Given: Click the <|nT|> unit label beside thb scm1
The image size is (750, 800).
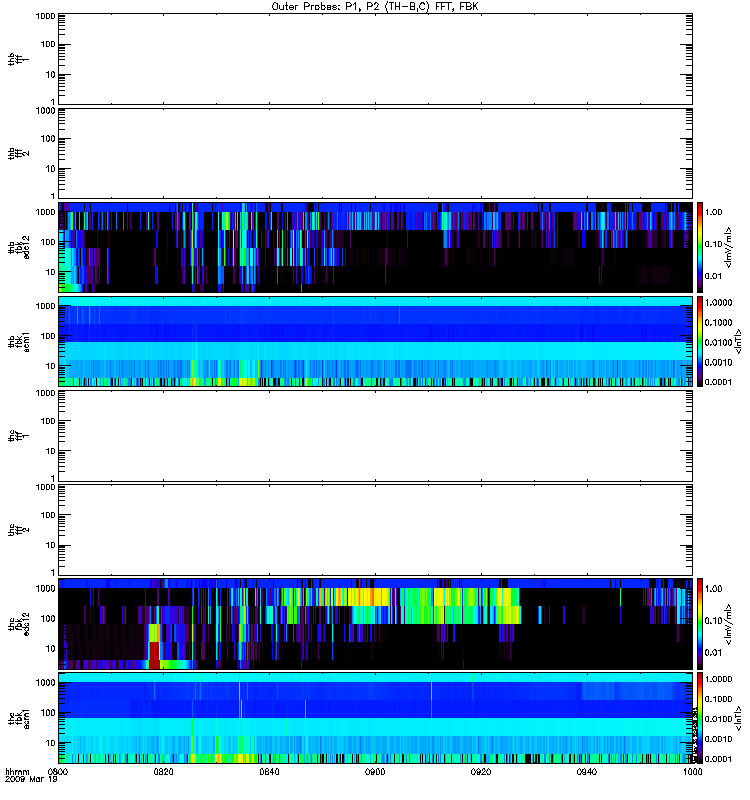Looking at the screenshot, I should pos(737,341).
